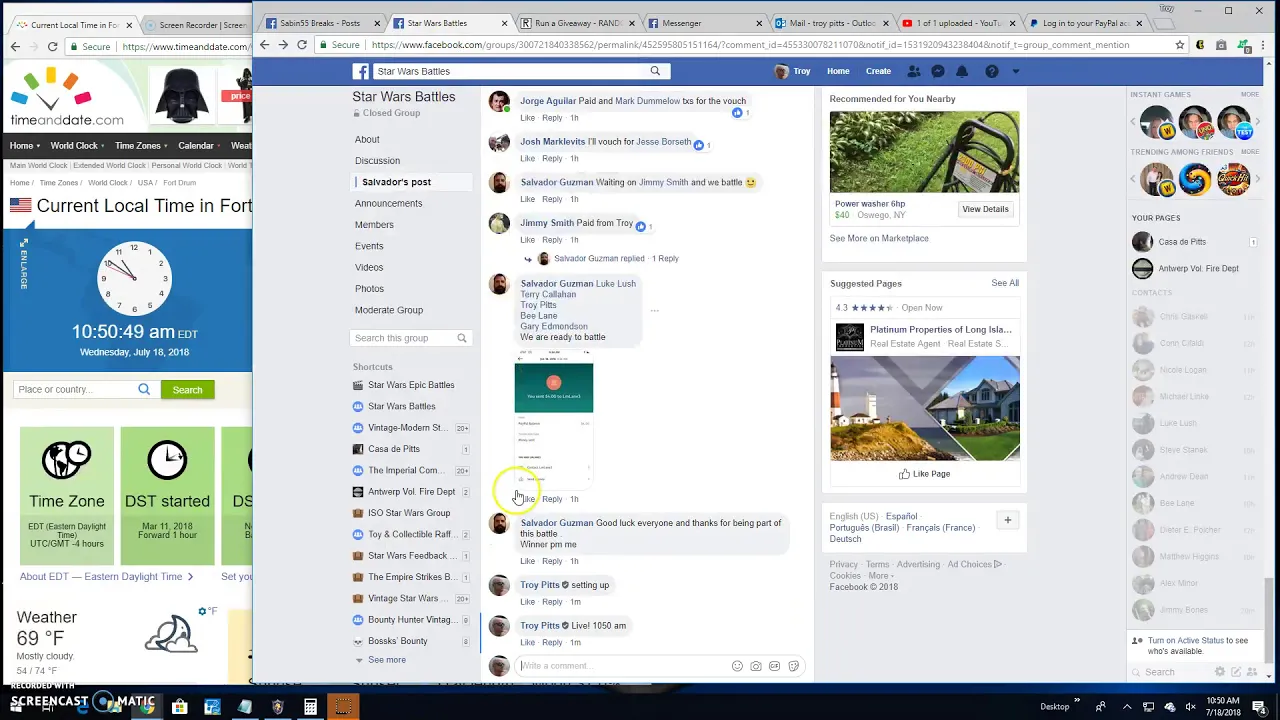Attach a photo using the camera icon
1280x720 pixels.
point(756,666)
